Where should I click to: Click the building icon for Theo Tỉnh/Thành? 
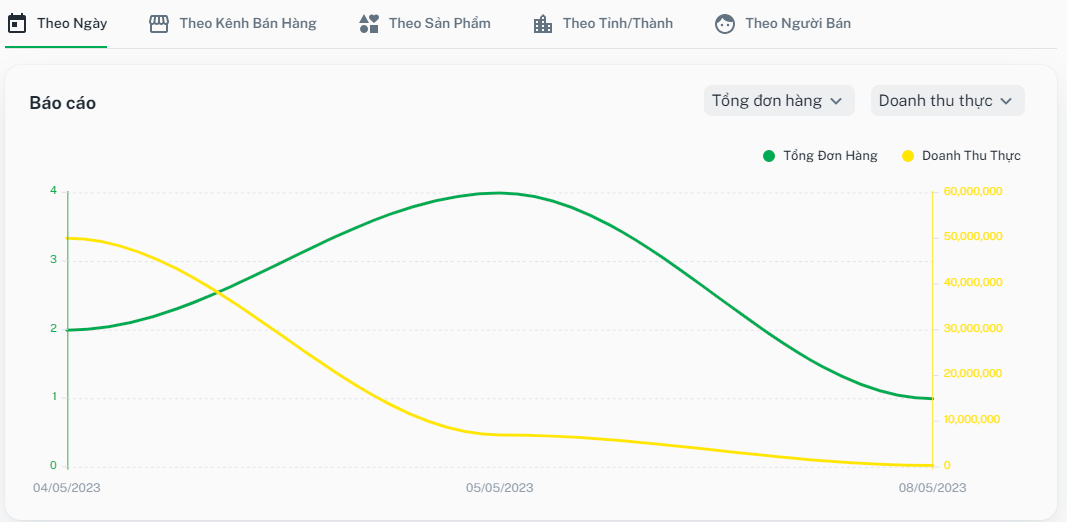point(543,23)
